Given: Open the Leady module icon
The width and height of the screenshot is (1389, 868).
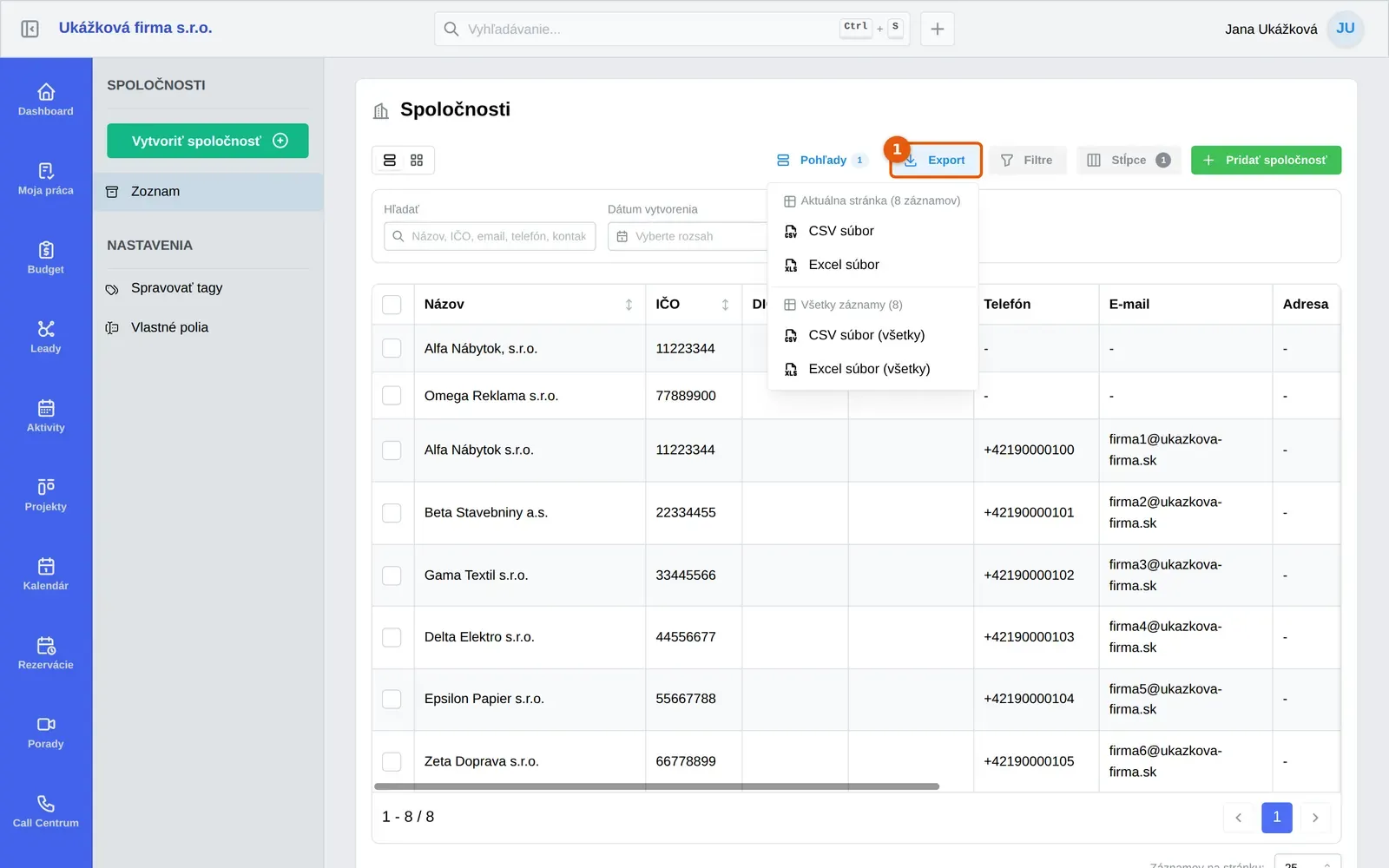Looking at the screenshot, I should coord(46,336).
